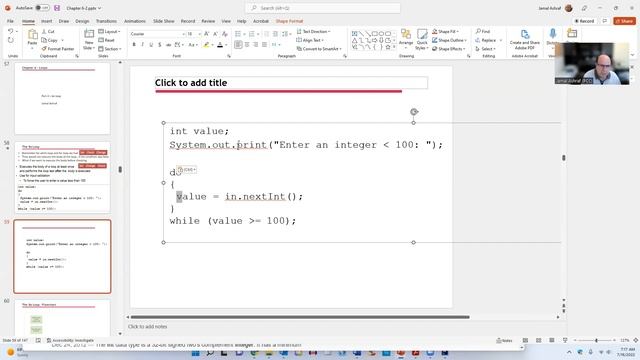Open the font size dropdown
The height and width of the screenshot is (360, 640).
[200, 34]
